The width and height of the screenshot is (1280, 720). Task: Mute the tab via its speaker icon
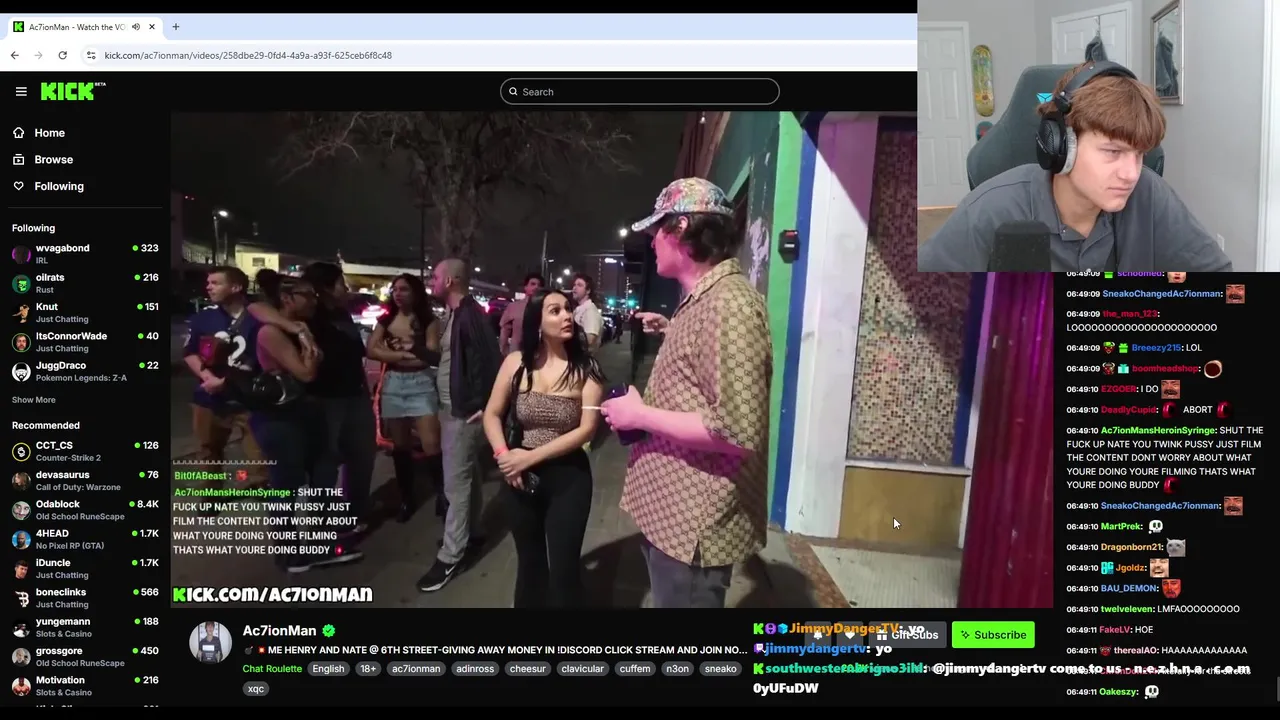coord(136,27)
